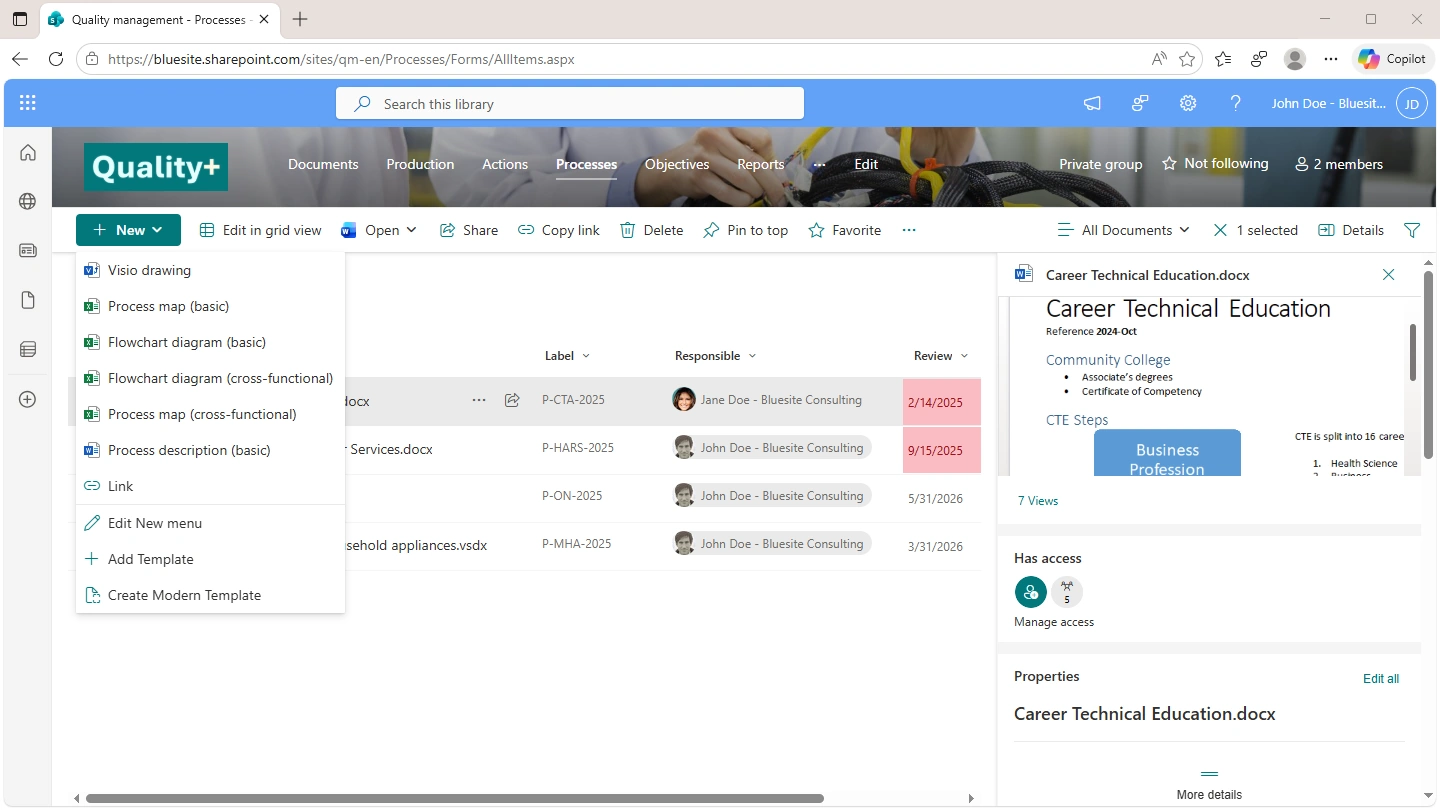
Task: Expand the All Documents view dropdown
Action: point(1124,230)
